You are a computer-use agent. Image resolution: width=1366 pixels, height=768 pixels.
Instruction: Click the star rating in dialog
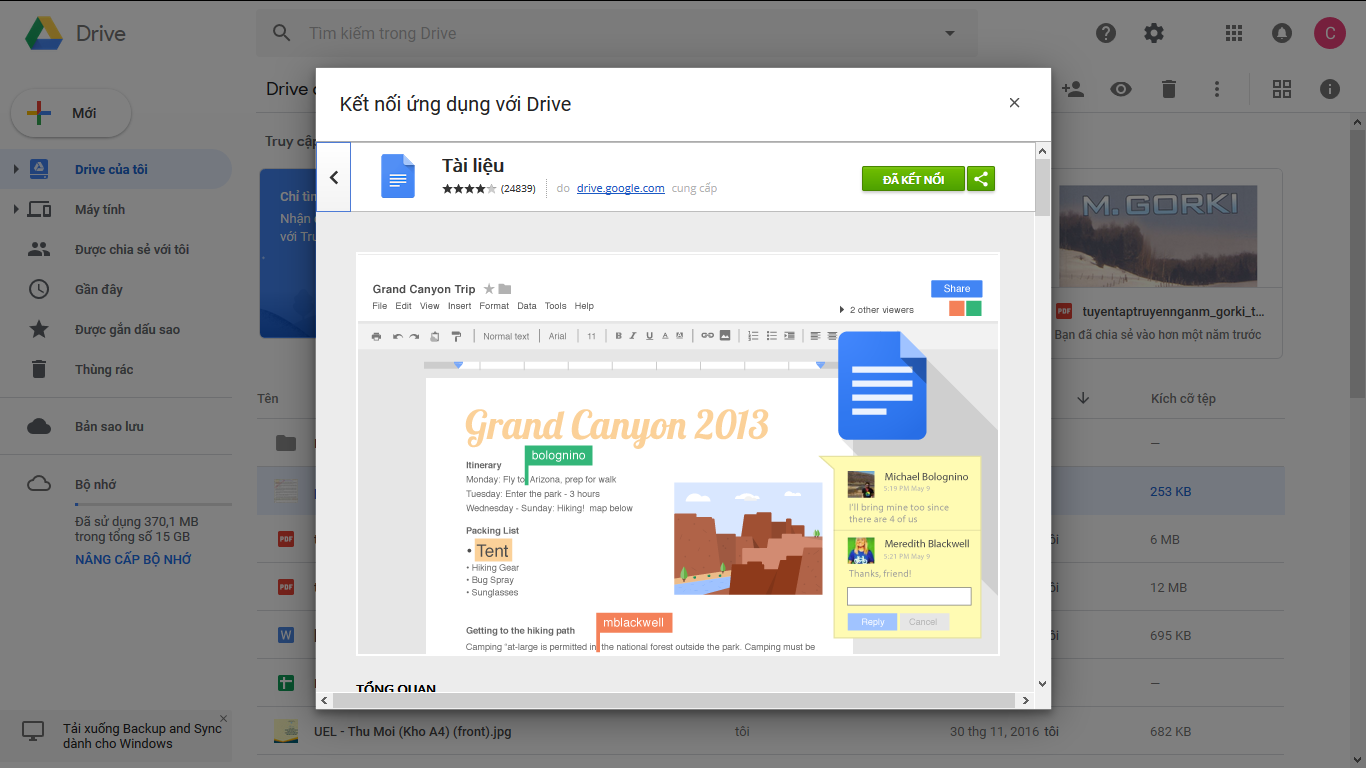[469, 188]
